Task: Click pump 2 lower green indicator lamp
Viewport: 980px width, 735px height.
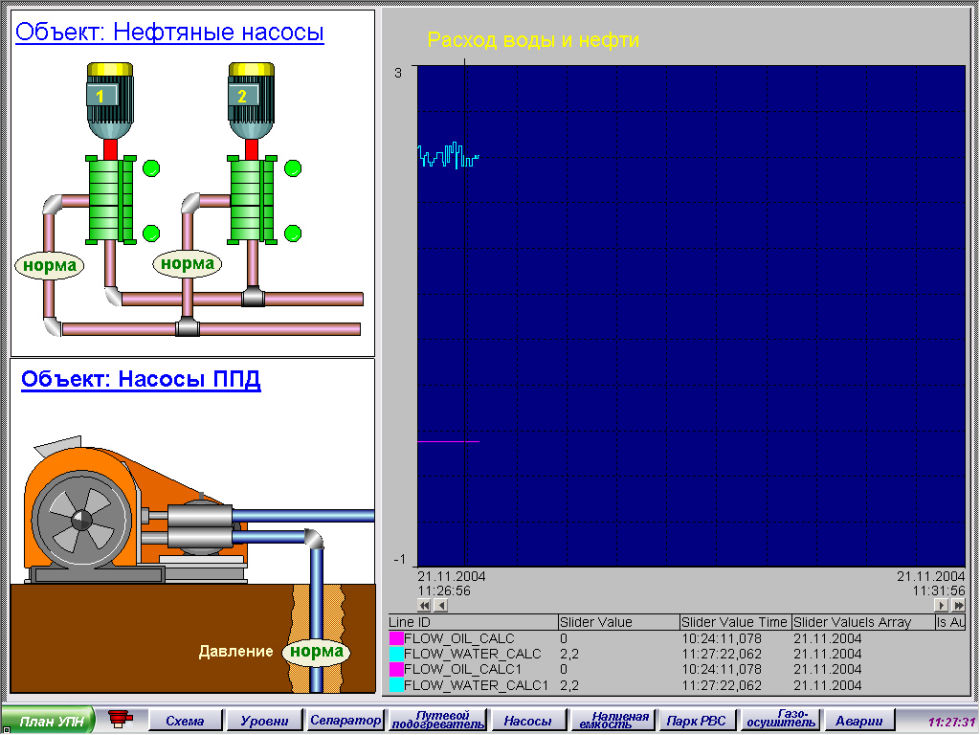Action: (x=293, y=233)
